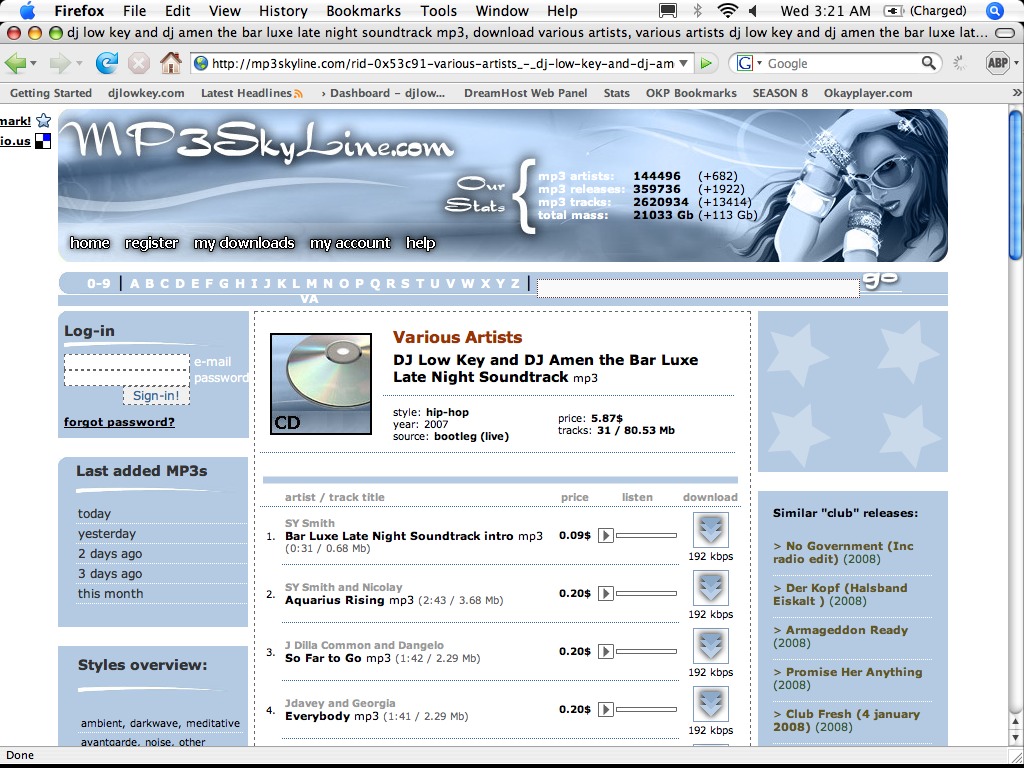Open the Adblock Plus dropdown arrow

(x=1016, y=63)
